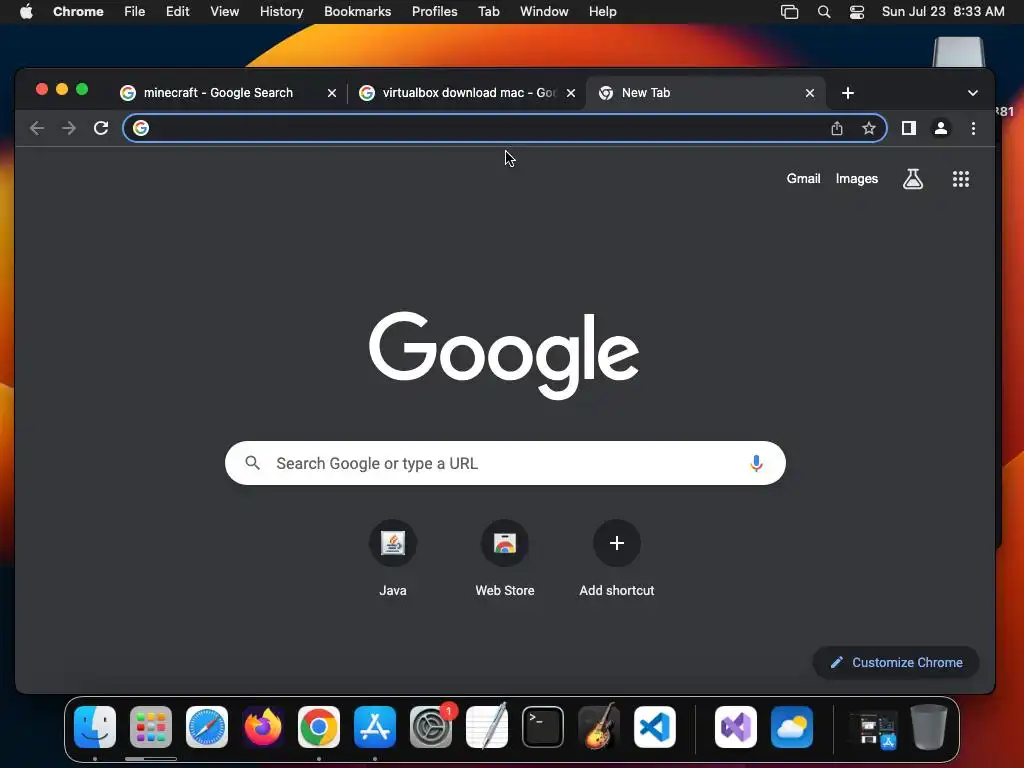The width and height of the screenshot is (1024, 768).
Task: Open the Edit menu
Action: pos(178,12)
